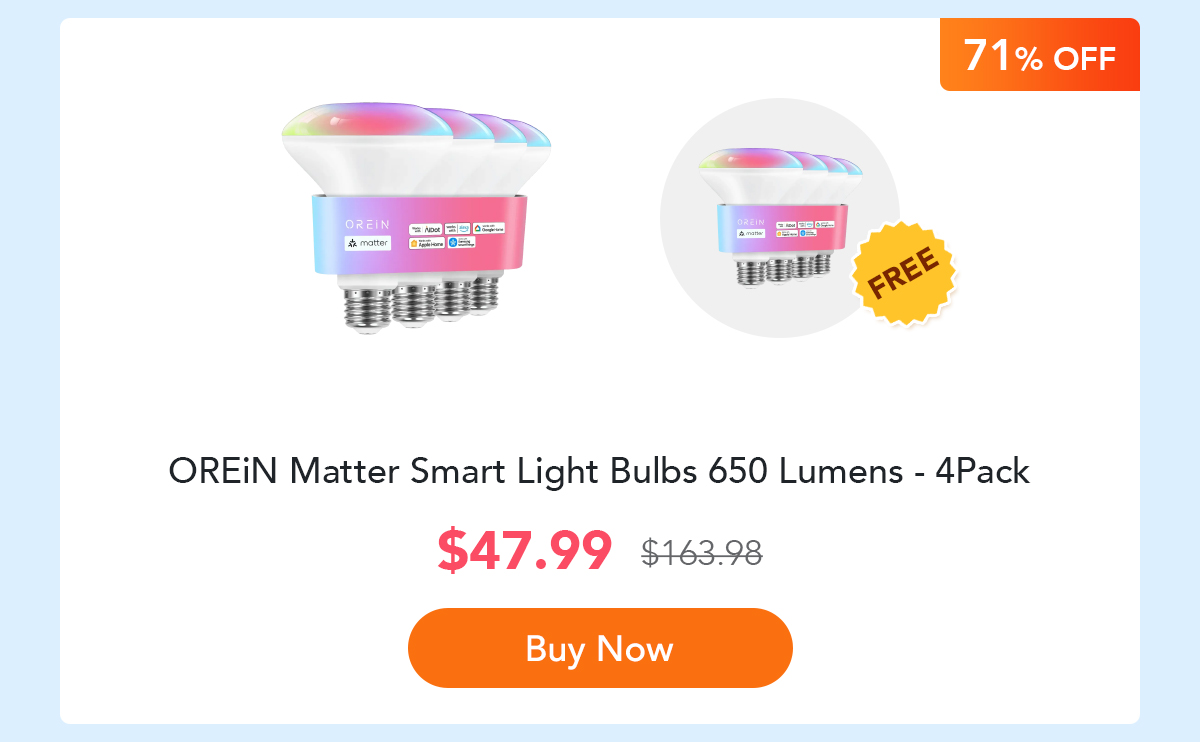This screenshot has height=742, width=1200.
Task: Click the yellow FREE starburst badge
Action: (903, 273)
